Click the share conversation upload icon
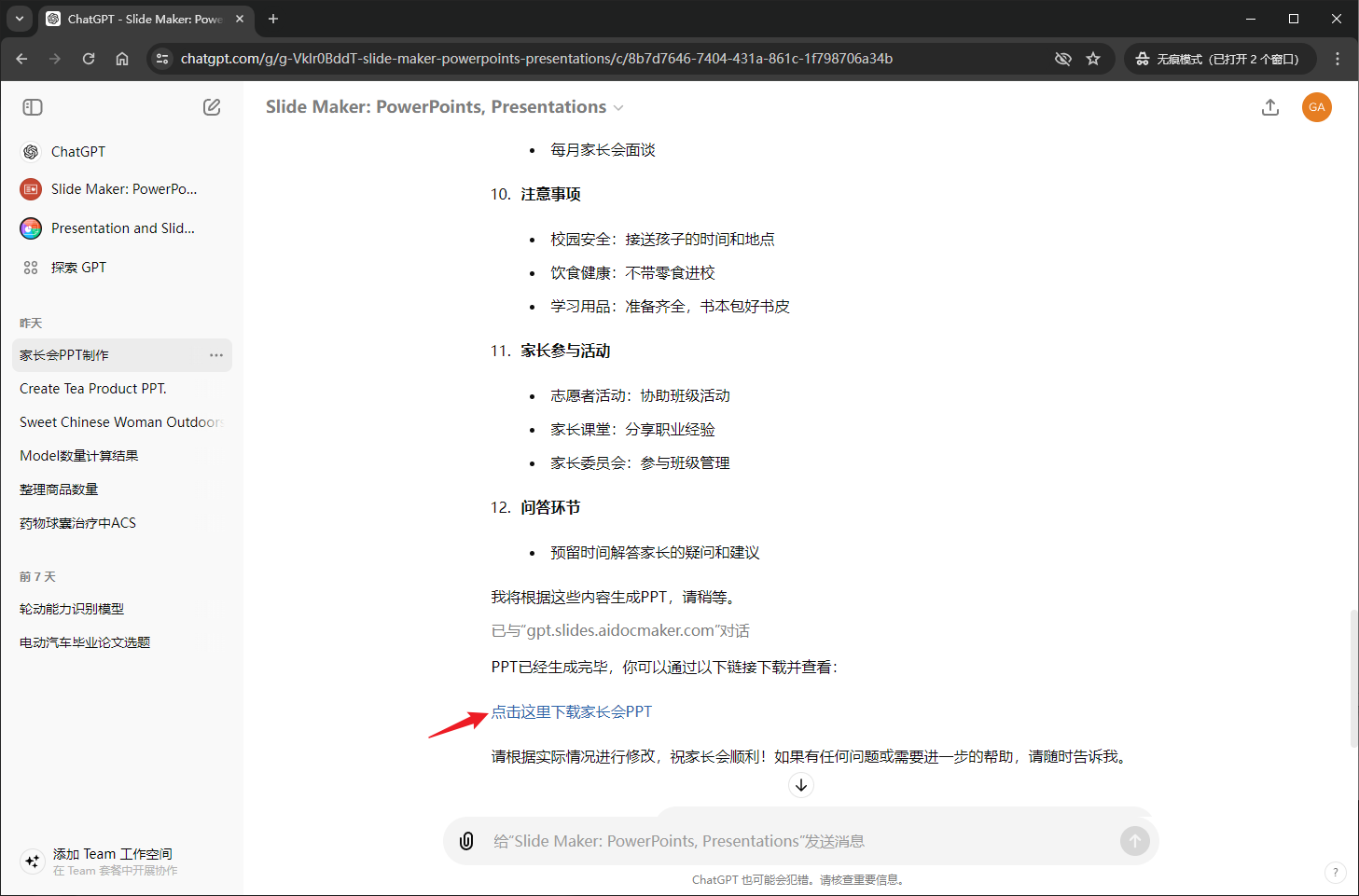1359x896 pixels. point(1269,107)
